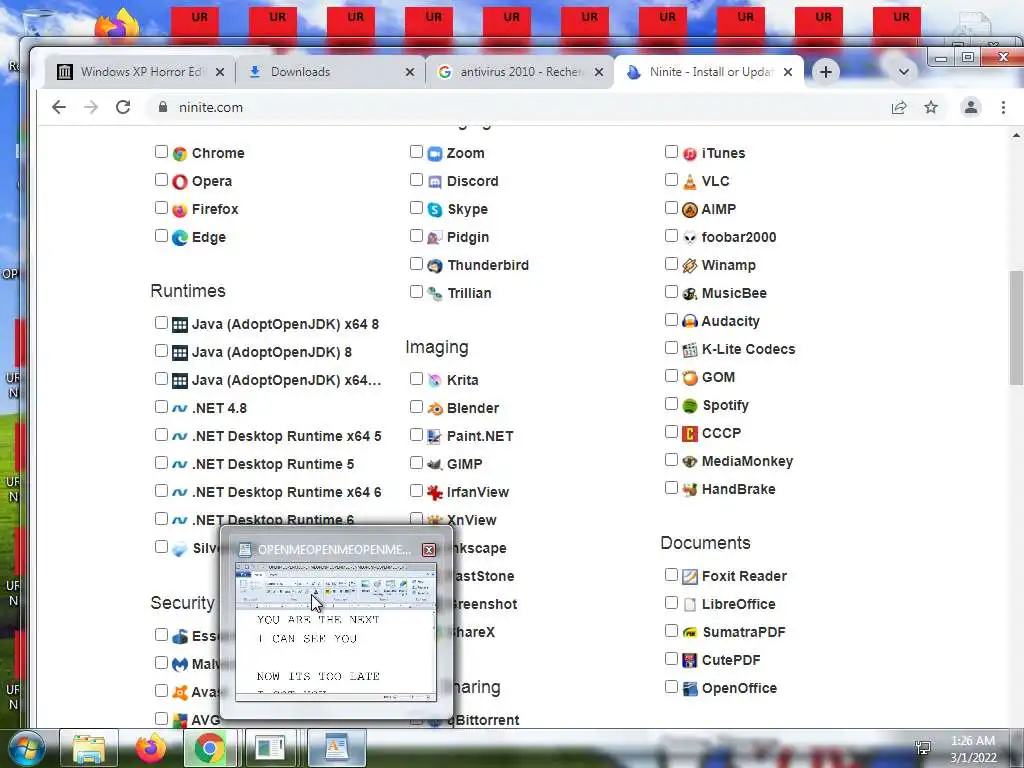Click the MusicBee label
The image size is (1024, 768).
click(734, 293)
